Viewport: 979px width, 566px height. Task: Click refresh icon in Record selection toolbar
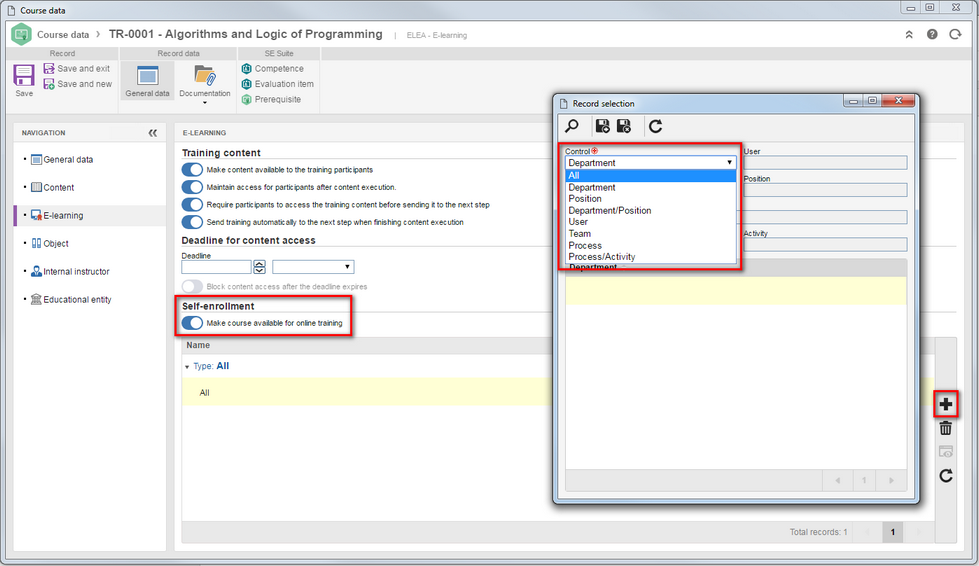coord(655,126)
